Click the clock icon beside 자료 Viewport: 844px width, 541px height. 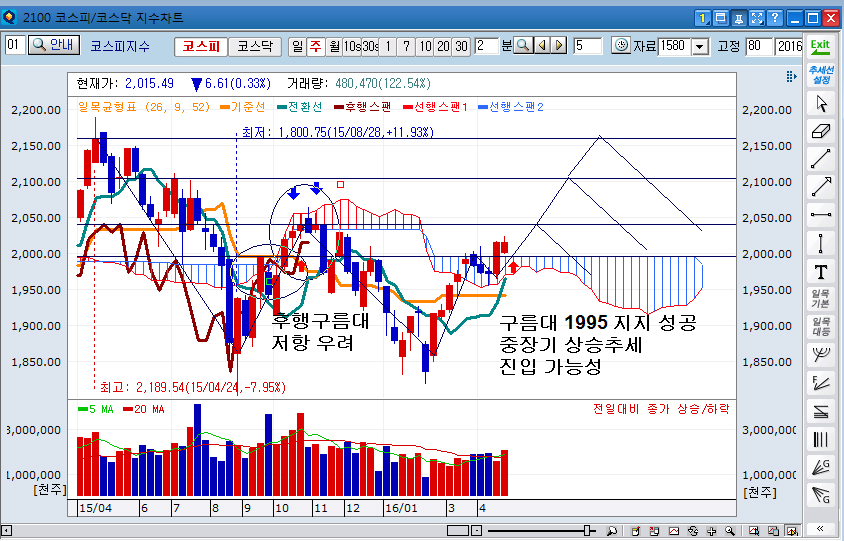click(x=620, y=46)
